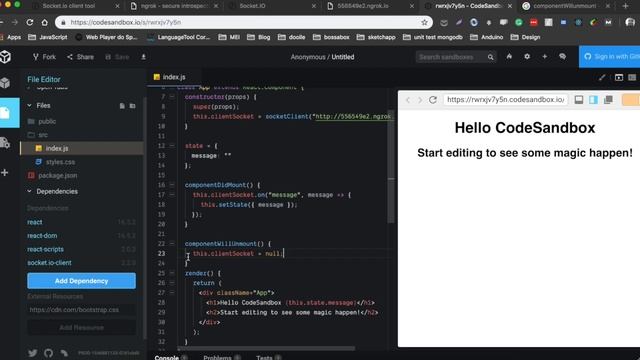640x360 pixels.
Task: Click the search magnifier icon in header
Action: pyautogui.click(x=490, y=57)
